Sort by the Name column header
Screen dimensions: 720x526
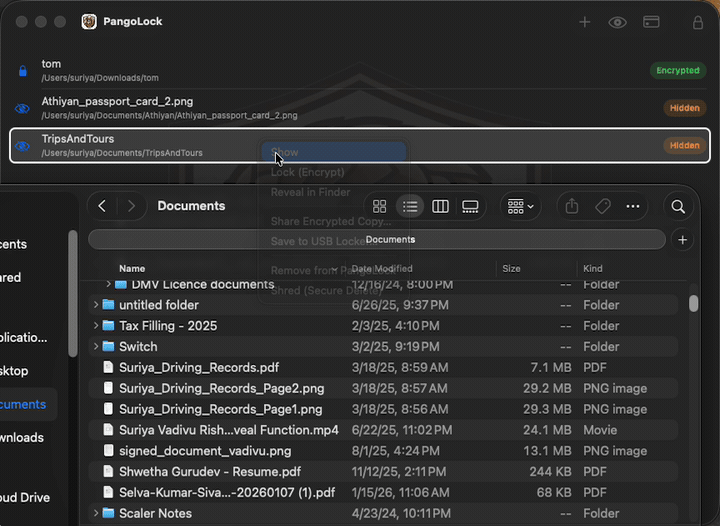click(132, 269)
